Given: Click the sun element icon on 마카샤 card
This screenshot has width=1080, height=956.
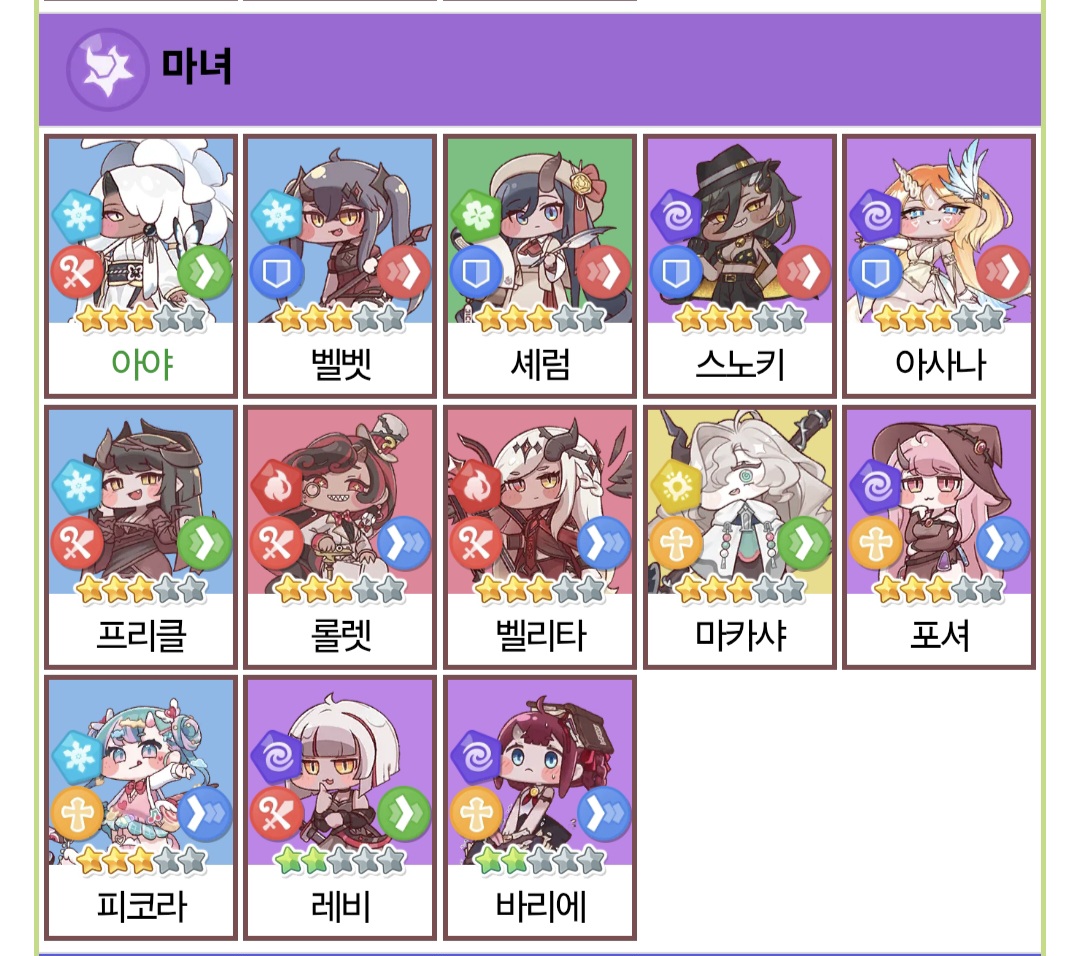Looking at the screenshot, I should click(x=676, y=487).
